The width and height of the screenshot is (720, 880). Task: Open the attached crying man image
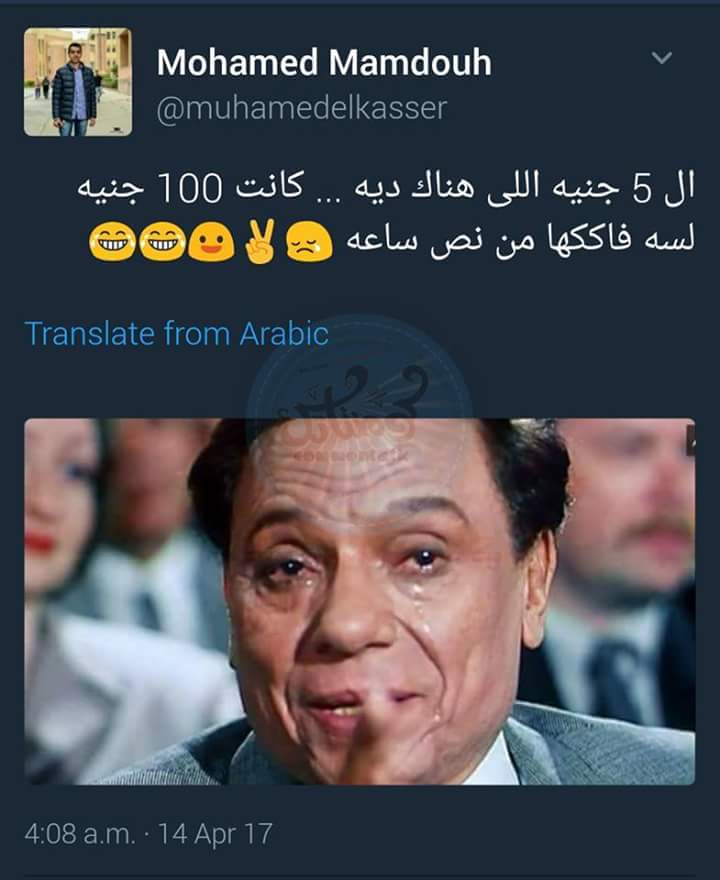coord(360,601)
